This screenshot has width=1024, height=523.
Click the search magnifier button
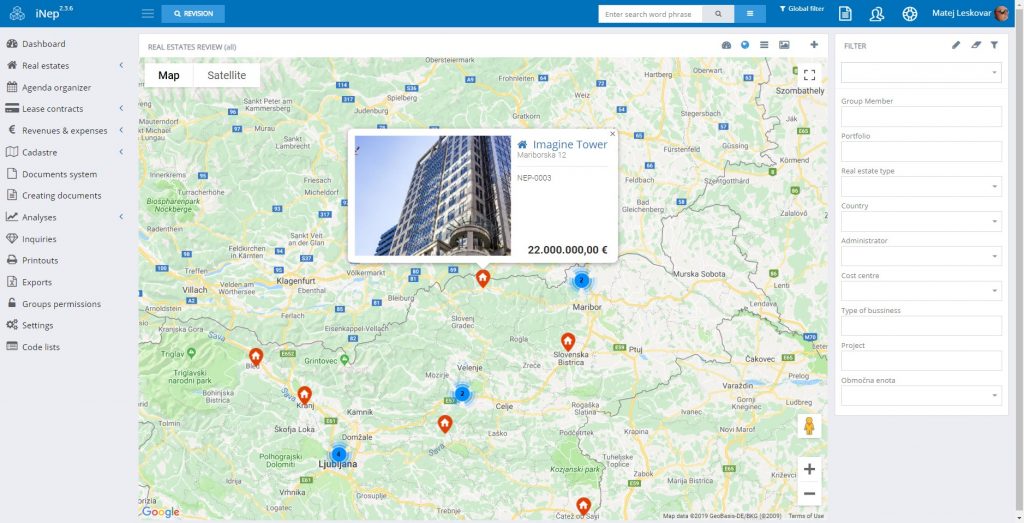click(718, 14)
